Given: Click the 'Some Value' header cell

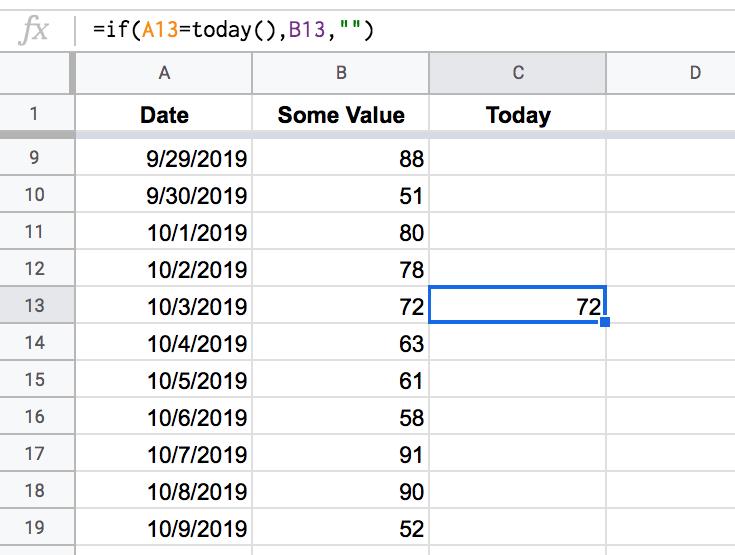Looking at the screenshot, I should (341, 114).
